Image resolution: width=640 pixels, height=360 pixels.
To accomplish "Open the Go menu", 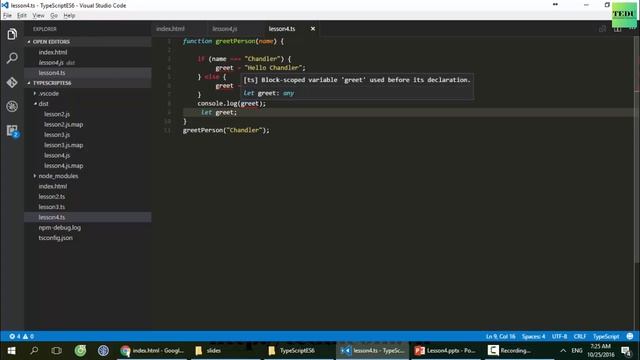I will coord(54,16).
